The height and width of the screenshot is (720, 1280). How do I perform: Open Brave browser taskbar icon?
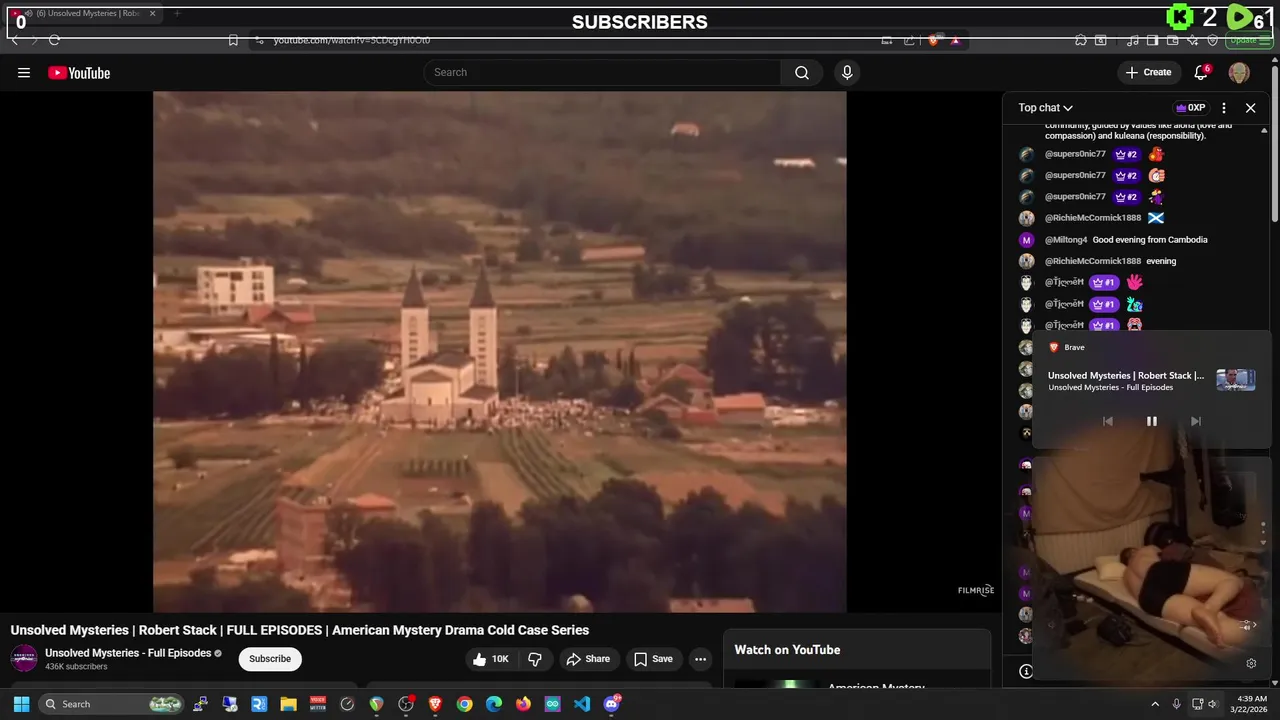(x=435, y=704)
